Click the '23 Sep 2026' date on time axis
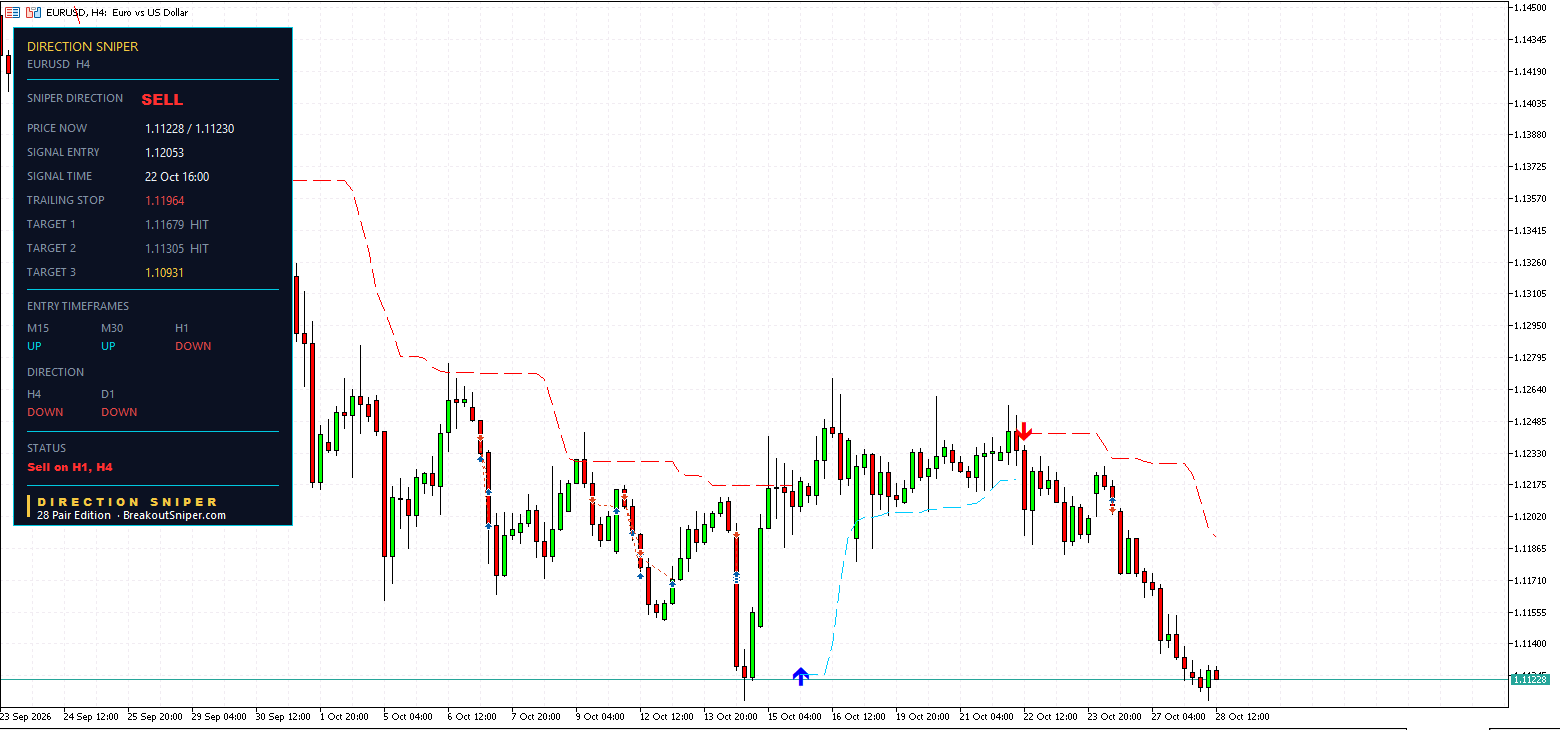 26,717
